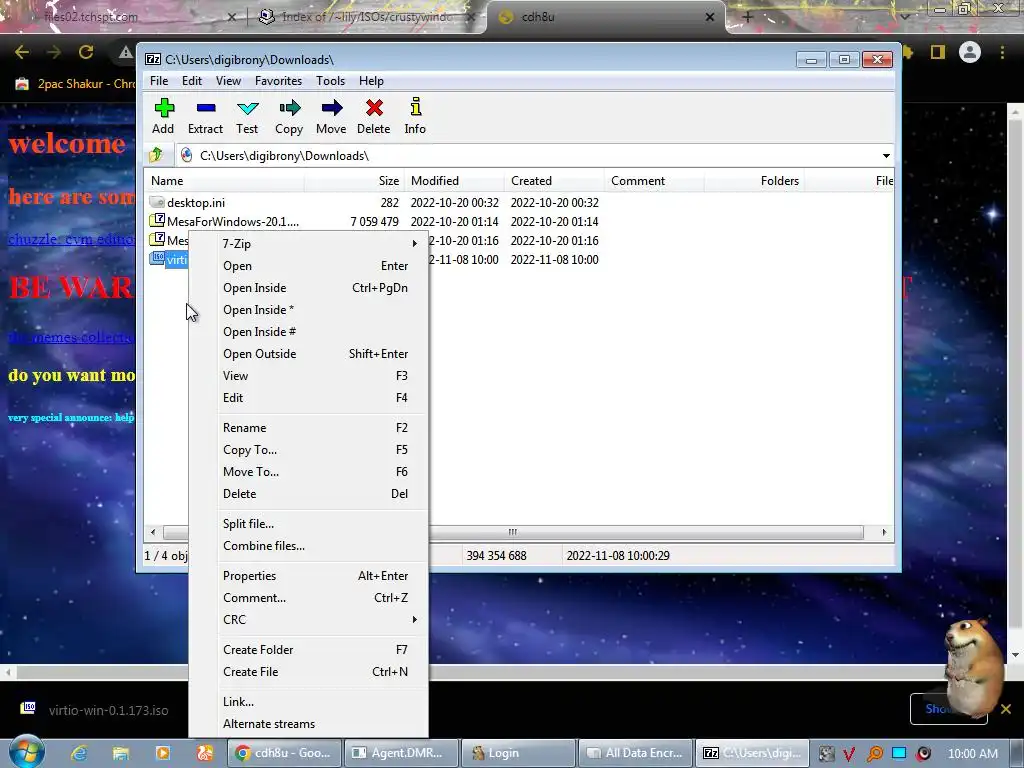Click the file list right scroll arrow
1024x768 pixels.
pyautogui.click(x=884, y=532)
